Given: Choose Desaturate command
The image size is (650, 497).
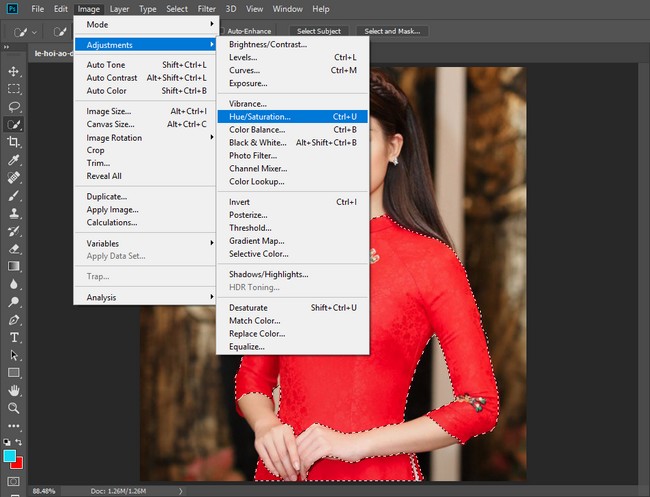Looking at the screenshot, I should [x=293, y=308].
